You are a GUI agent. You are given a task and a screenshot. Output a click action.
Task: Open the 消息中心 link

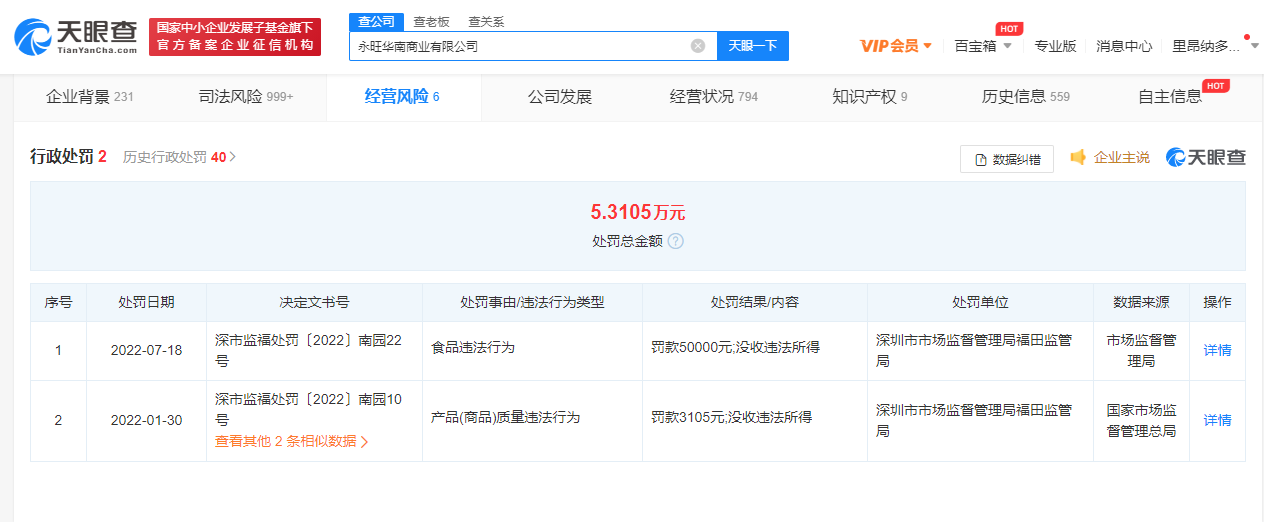click(1124, 46)
